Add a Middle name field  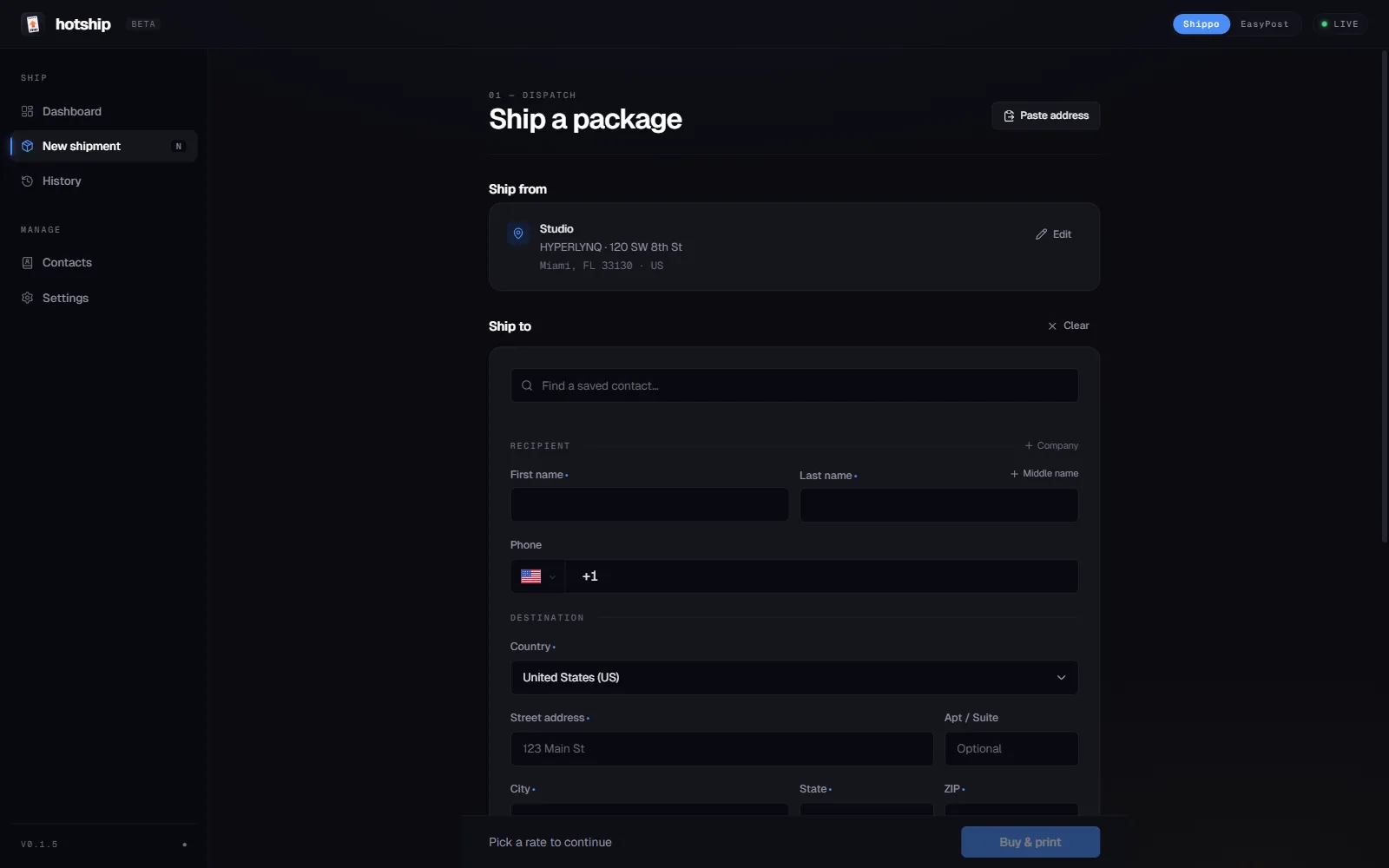1044,473
